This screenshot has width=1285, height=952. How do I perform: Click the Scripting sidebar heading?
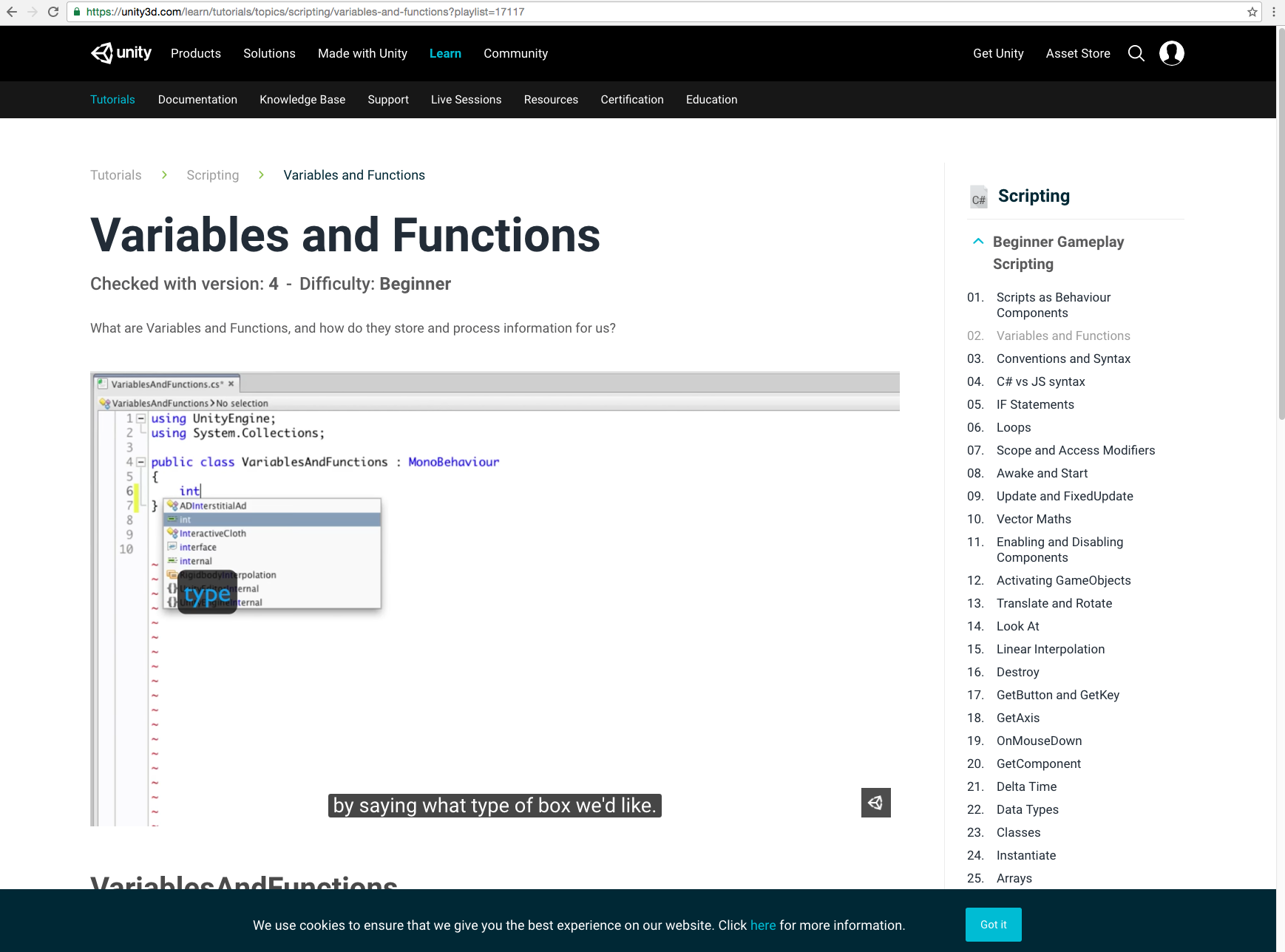point(1034,196)
